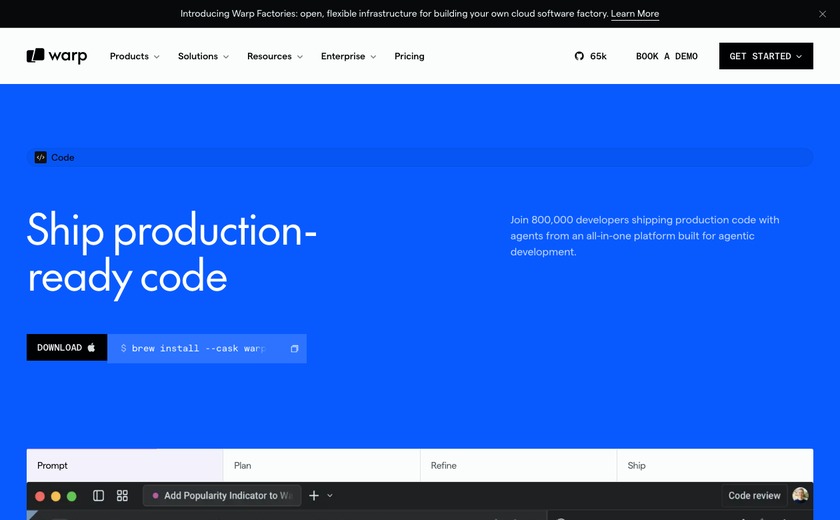Open the new tab options chevron
The width and height of the screenshot is (840, 520).
330,496
